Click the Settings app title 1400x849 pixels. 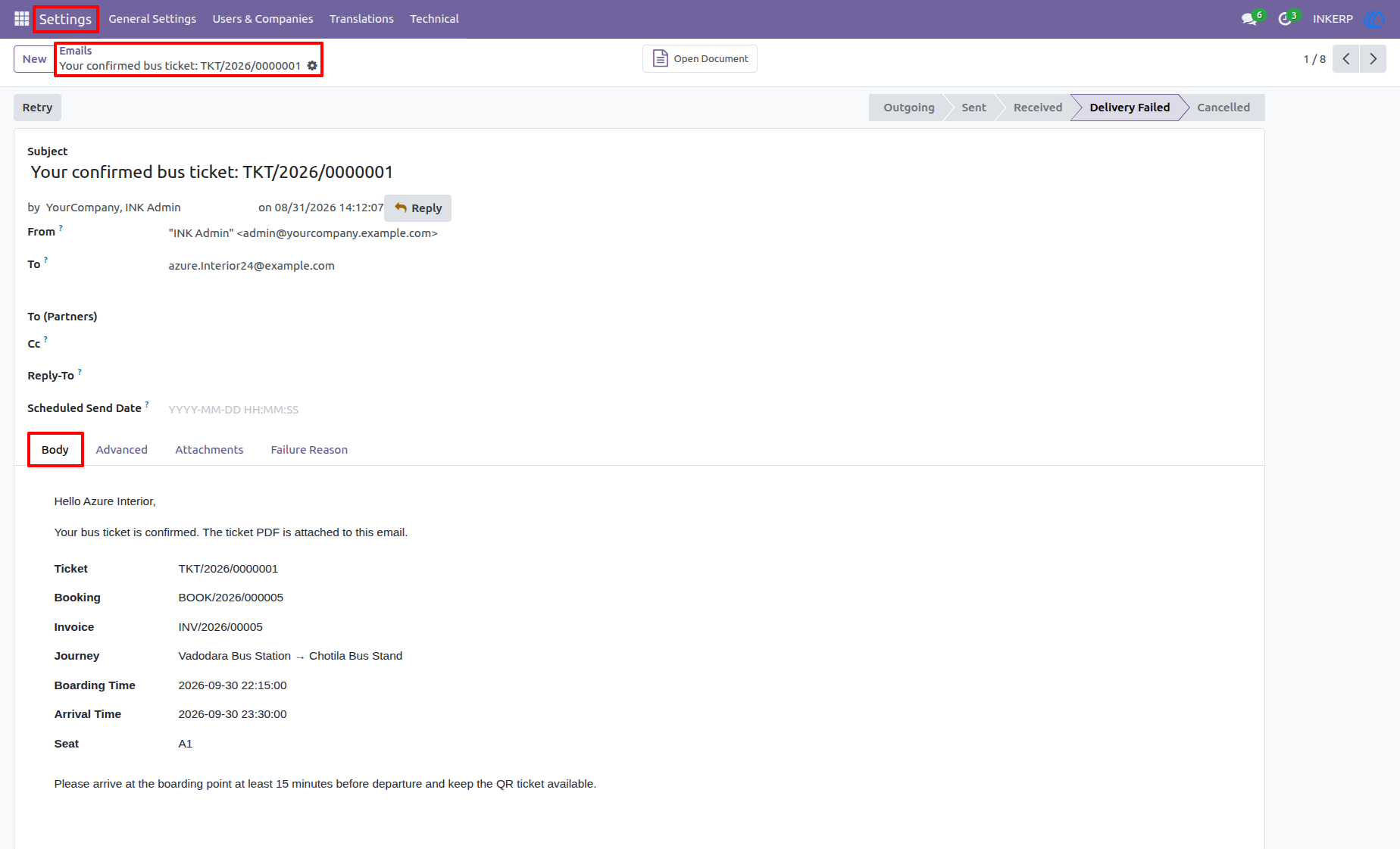click(x=65, y=19)
